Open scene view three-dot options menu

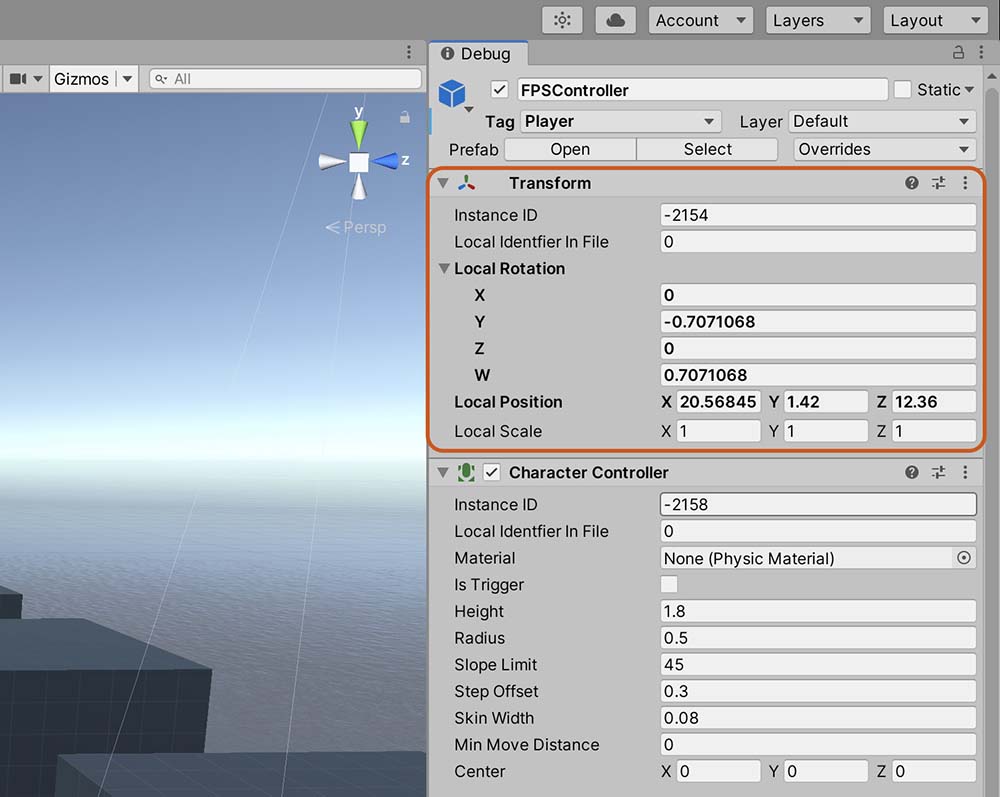pos(409,52)
